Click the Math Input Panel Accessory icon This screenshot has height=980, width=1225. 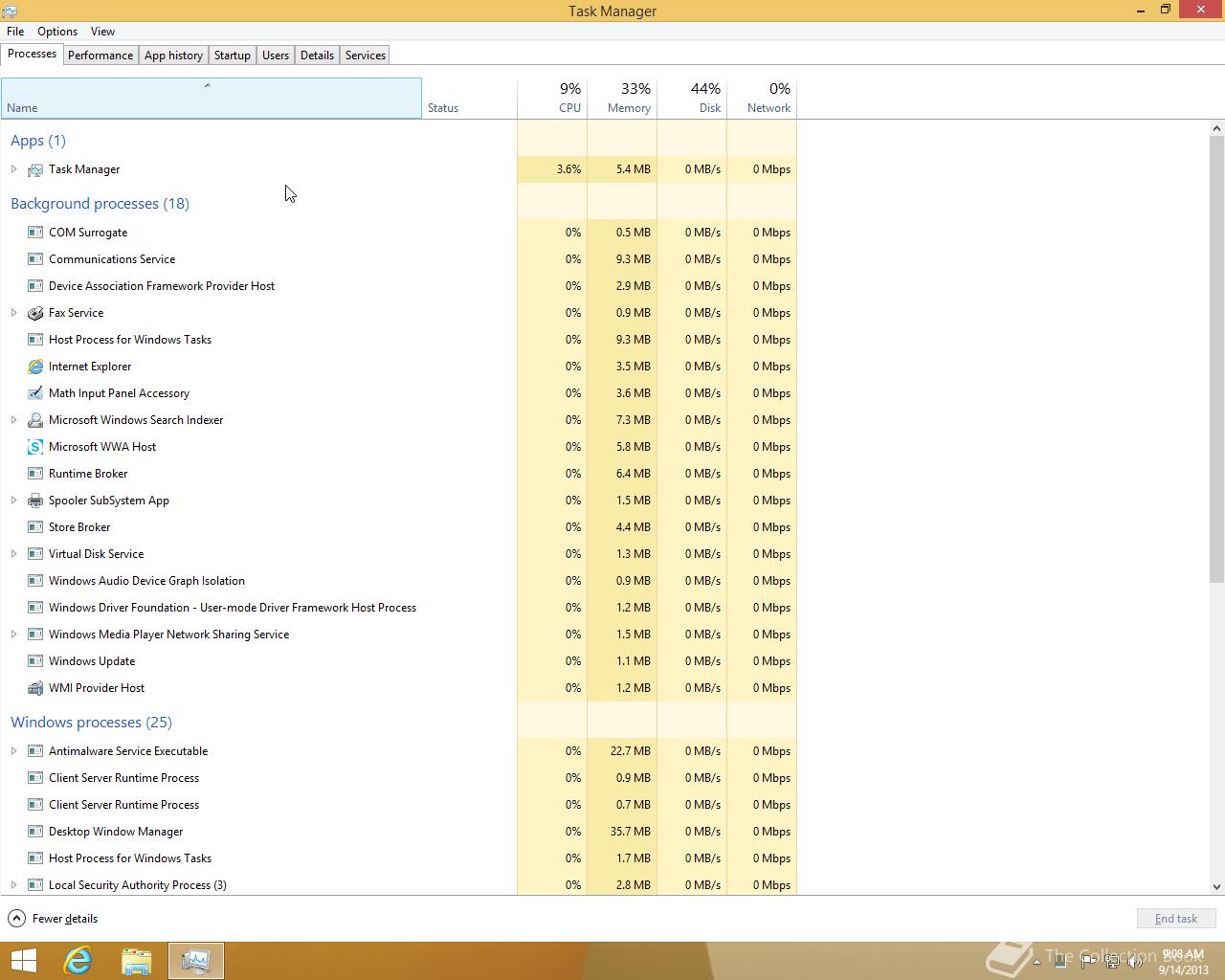pos(35,393)
